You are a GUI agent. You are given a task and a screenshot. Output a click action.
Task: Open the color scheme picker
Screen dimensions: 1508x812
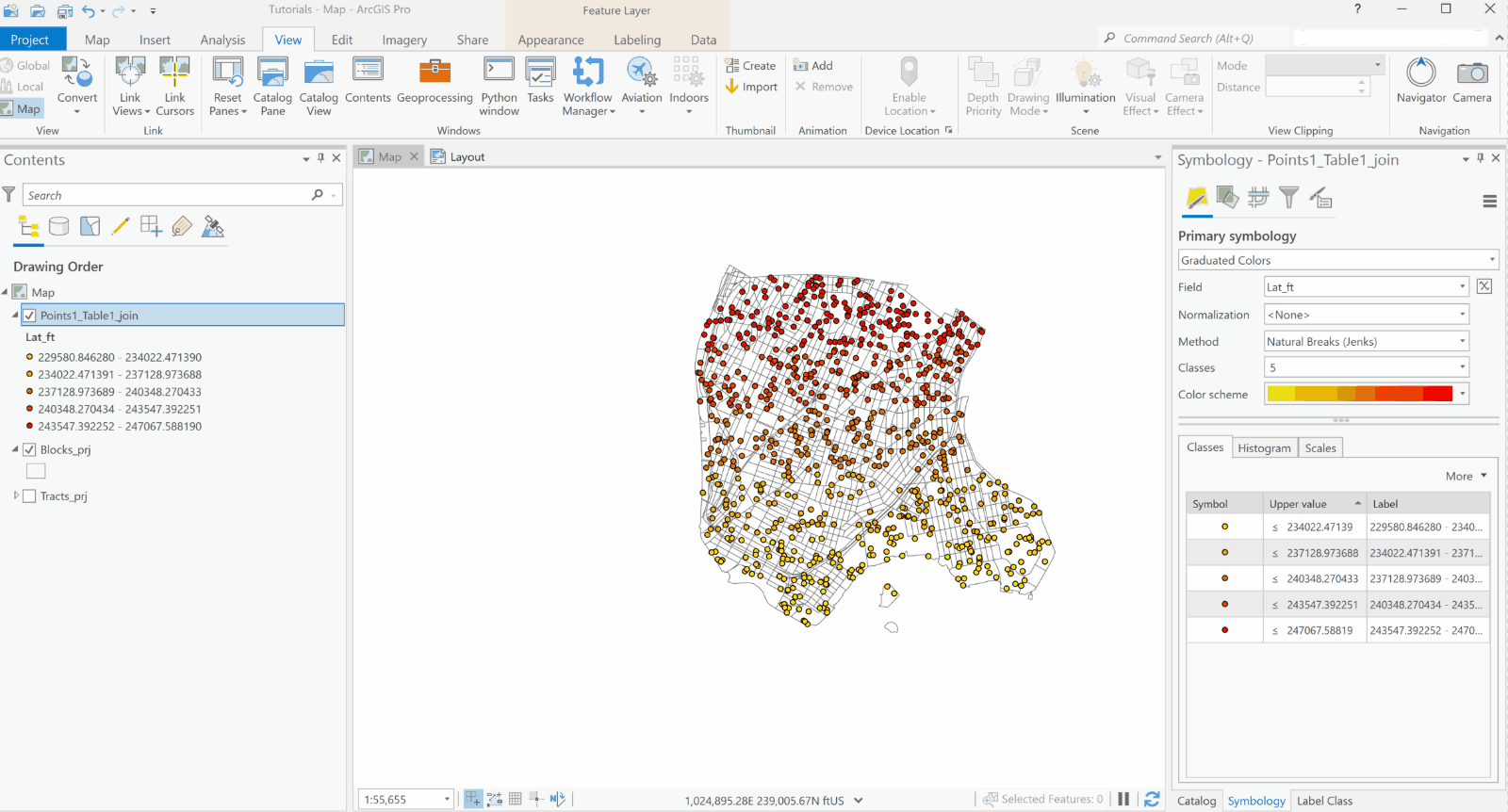coord(1367,394)
